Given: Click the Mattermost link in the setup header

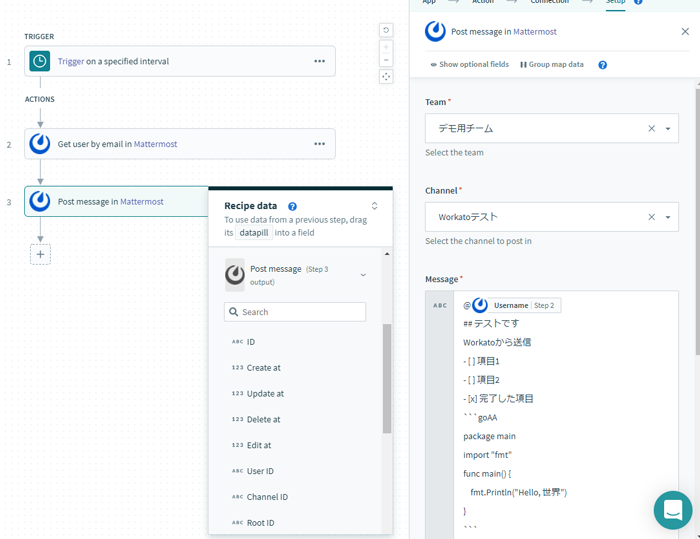Looking at the screenshot, I should pyautogui.click(x=535, y=32).
